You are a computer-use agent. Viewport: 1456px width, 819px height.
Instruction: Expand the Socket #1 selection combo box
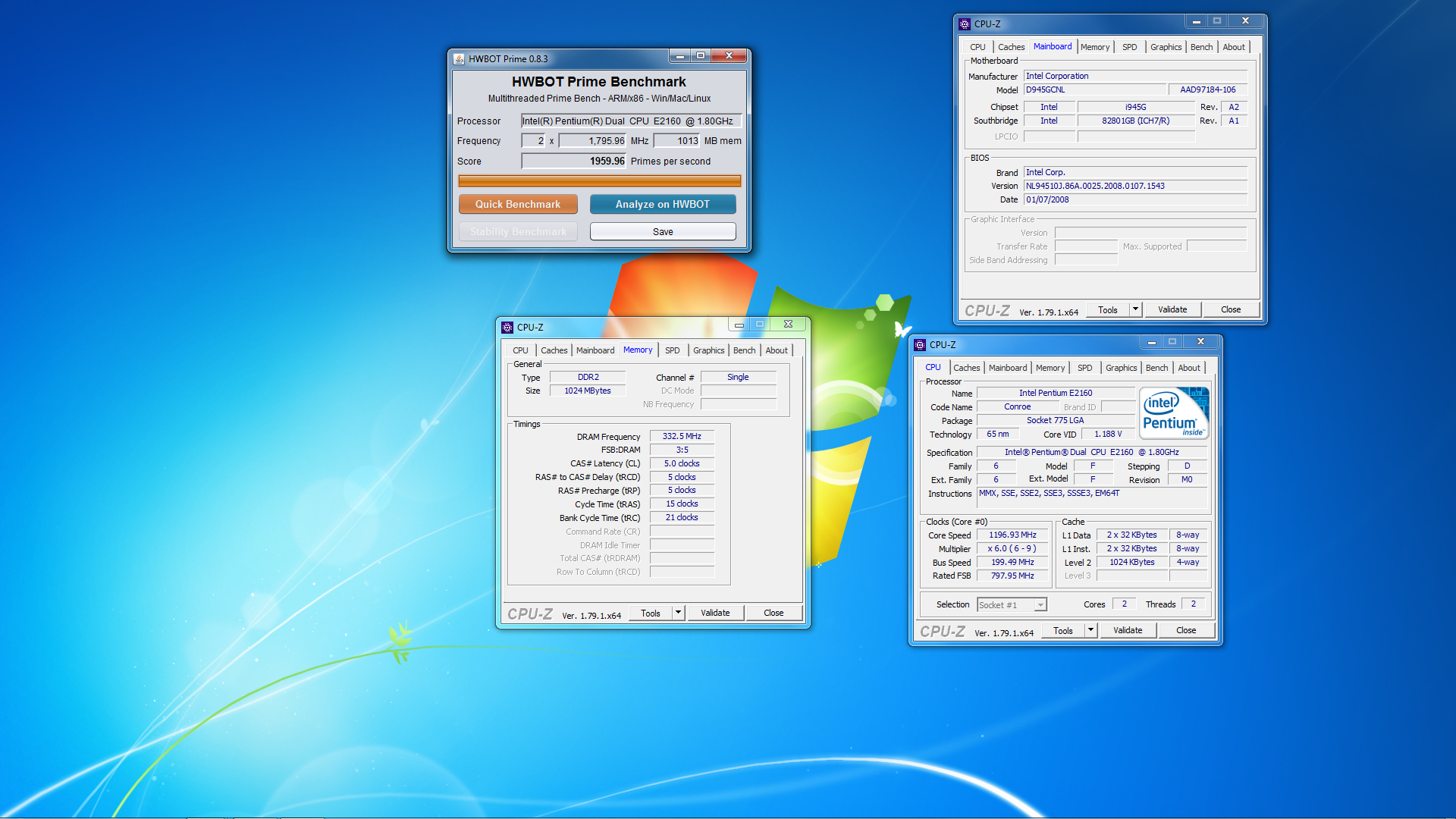1040,604
